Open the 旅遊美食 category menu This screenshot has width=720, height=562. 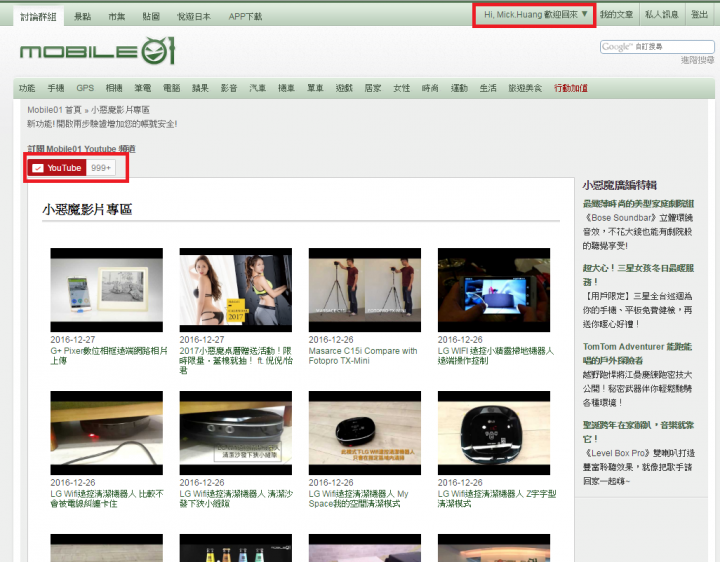(x=525, y=88)
